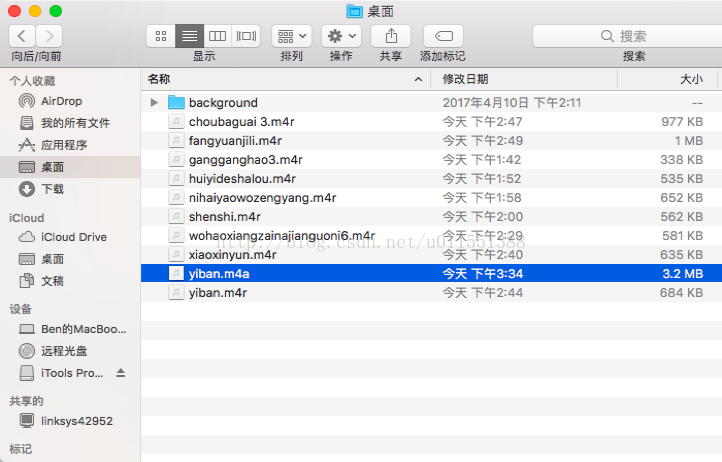
Task: Select yiban.m4r file
Action: [x=431, y=292]
